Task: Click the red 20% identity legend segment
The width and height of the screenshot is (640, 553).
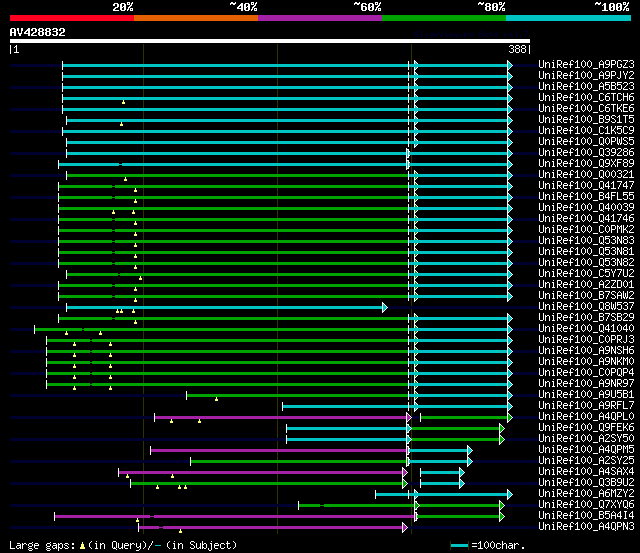Action: pos(72,18)
